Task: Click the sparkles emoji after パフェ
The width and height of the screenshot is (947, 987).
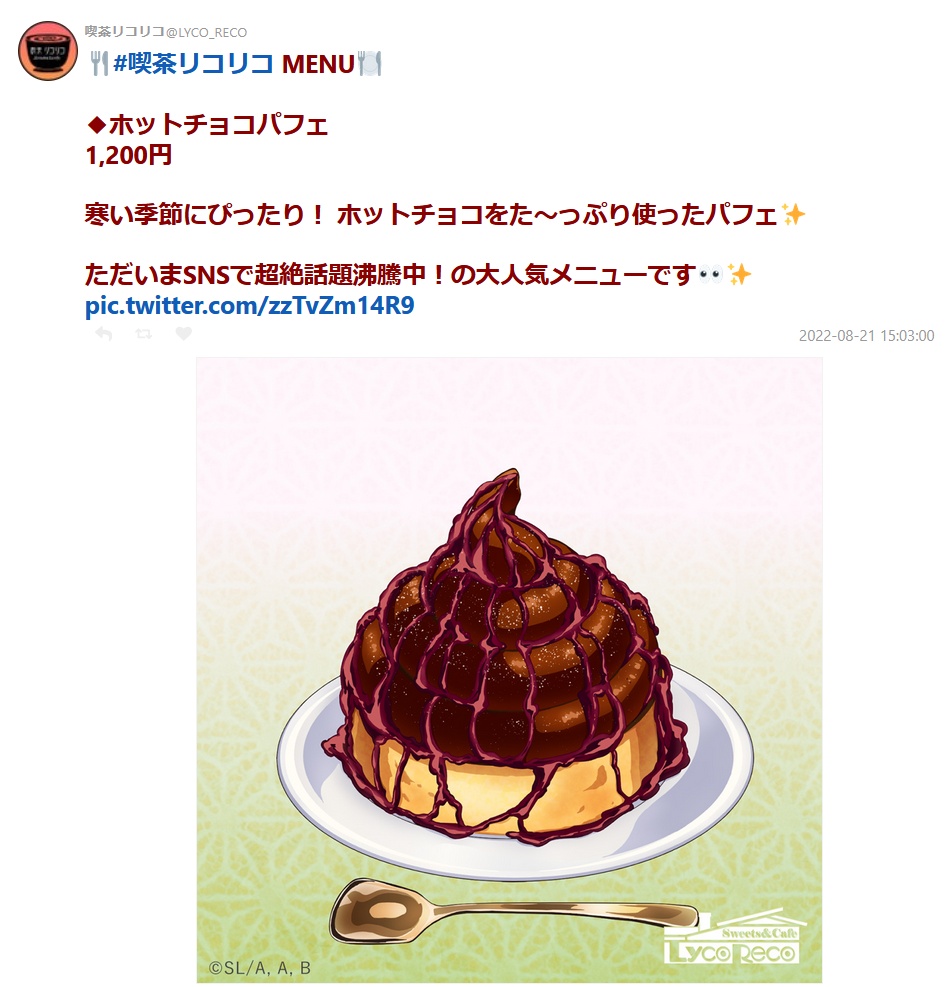Action: click(793, 215)
